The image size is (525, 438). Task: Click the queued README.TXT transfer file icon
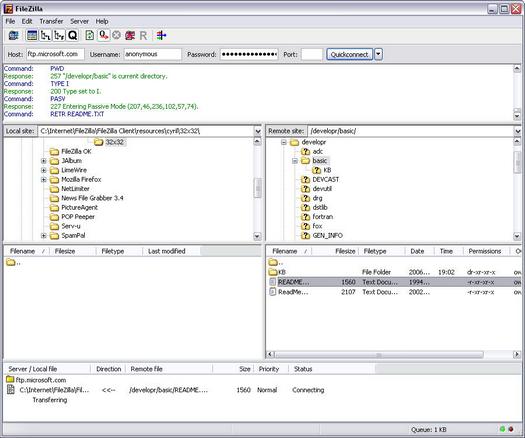(11, 390)
